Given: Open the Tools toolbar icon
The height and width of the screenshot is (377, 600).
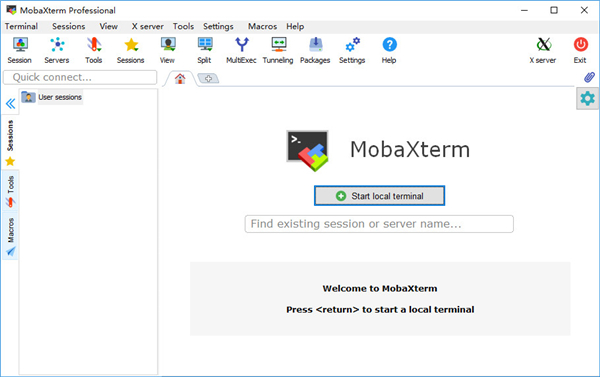Looking at the screenshot, I should tap(93, 50).
